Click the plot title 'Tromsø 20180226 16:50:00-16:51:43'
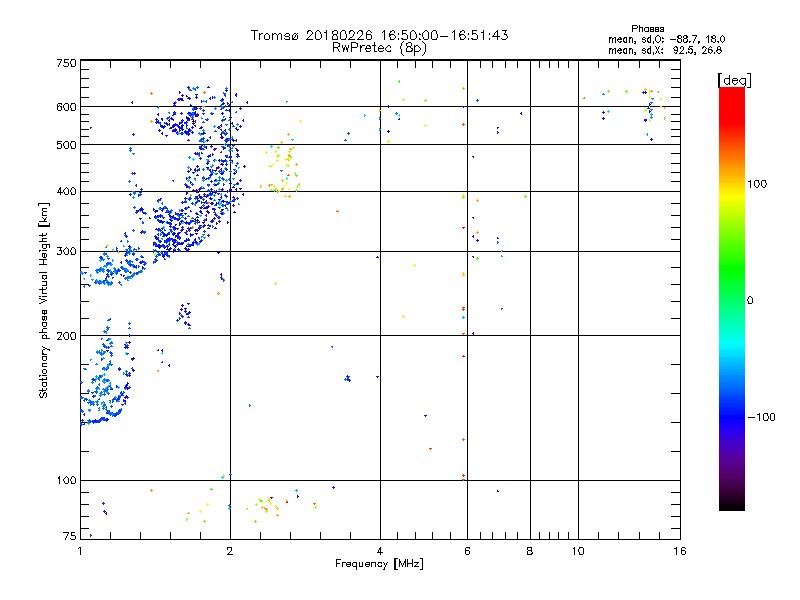Screen dimensions: 800x600 pos(379,35)
